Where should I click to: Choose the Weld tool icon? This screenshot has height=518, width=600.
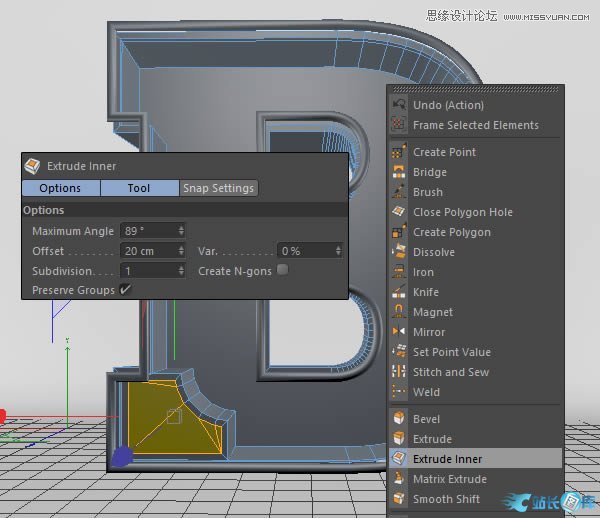point(399,392)
